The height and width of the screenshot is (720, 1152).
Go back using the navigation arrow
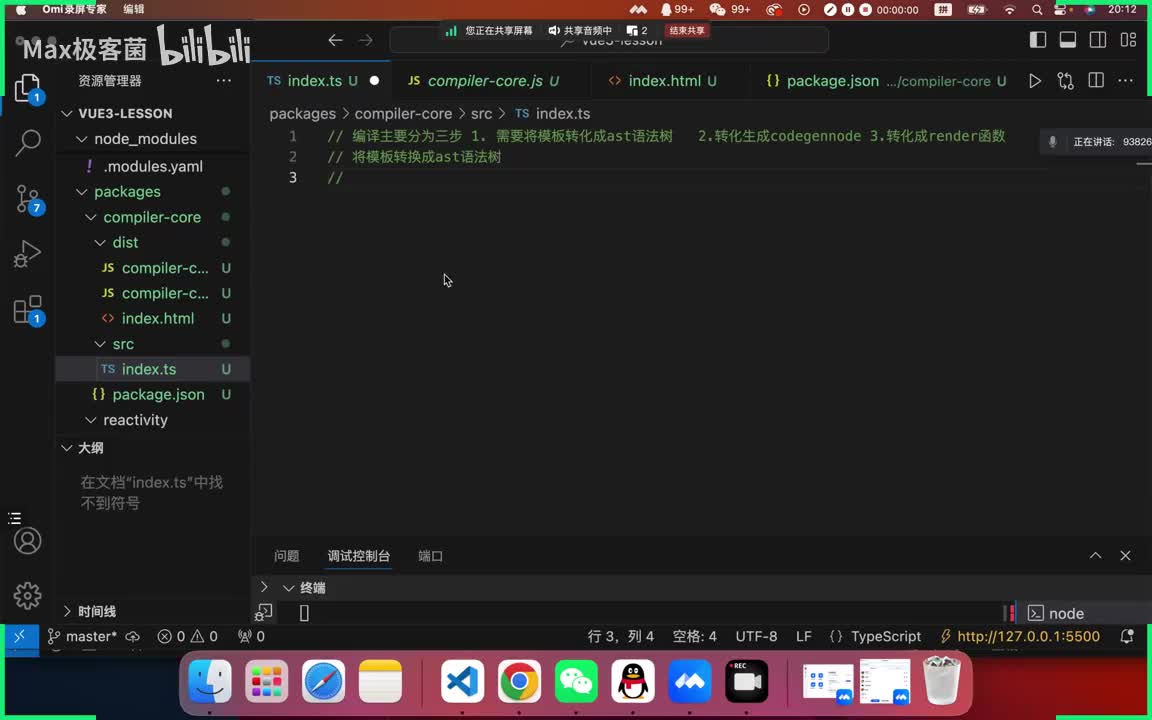(335, 40)
